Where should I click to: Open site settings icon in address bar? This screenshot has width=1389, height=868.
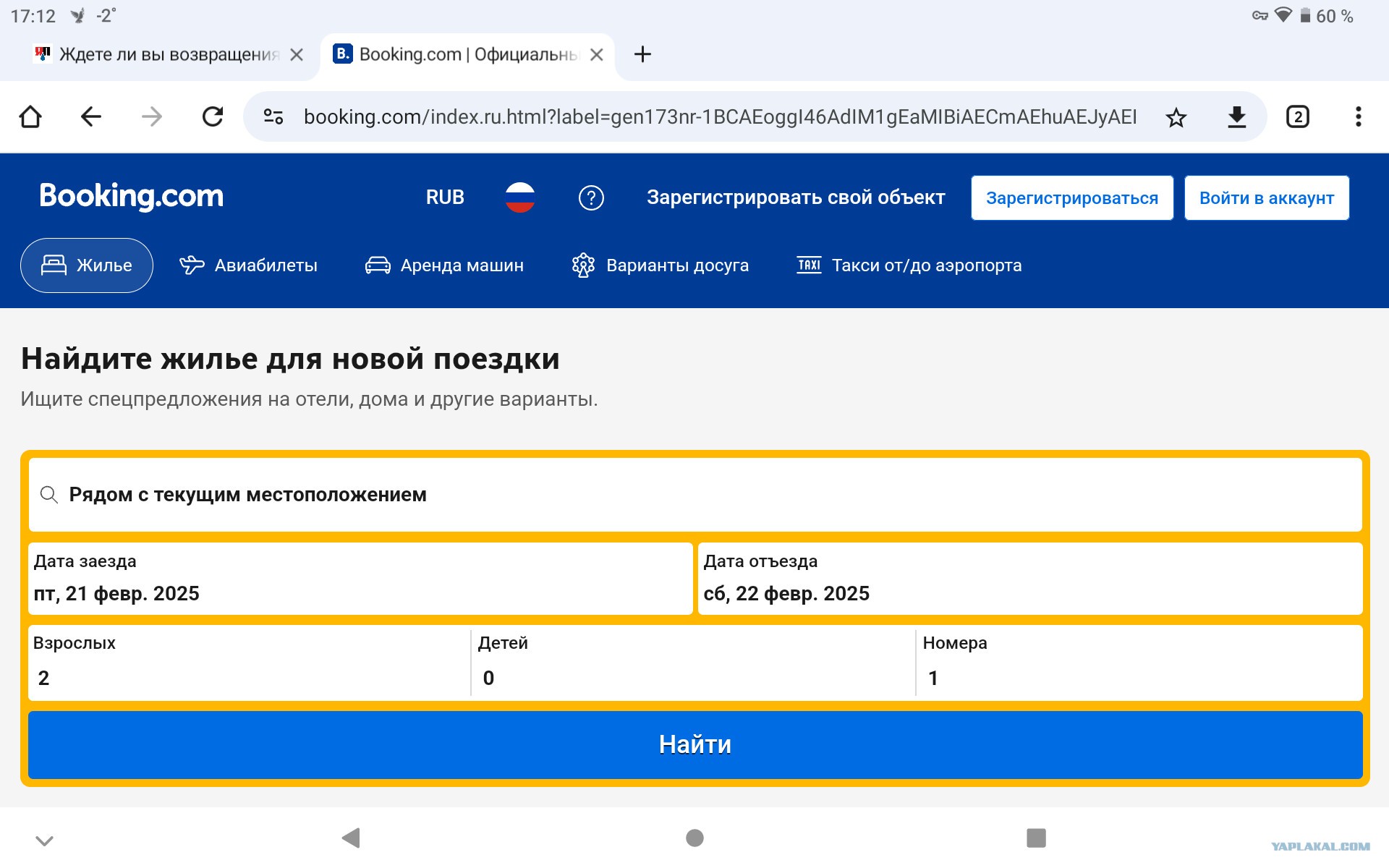[273, 116]
